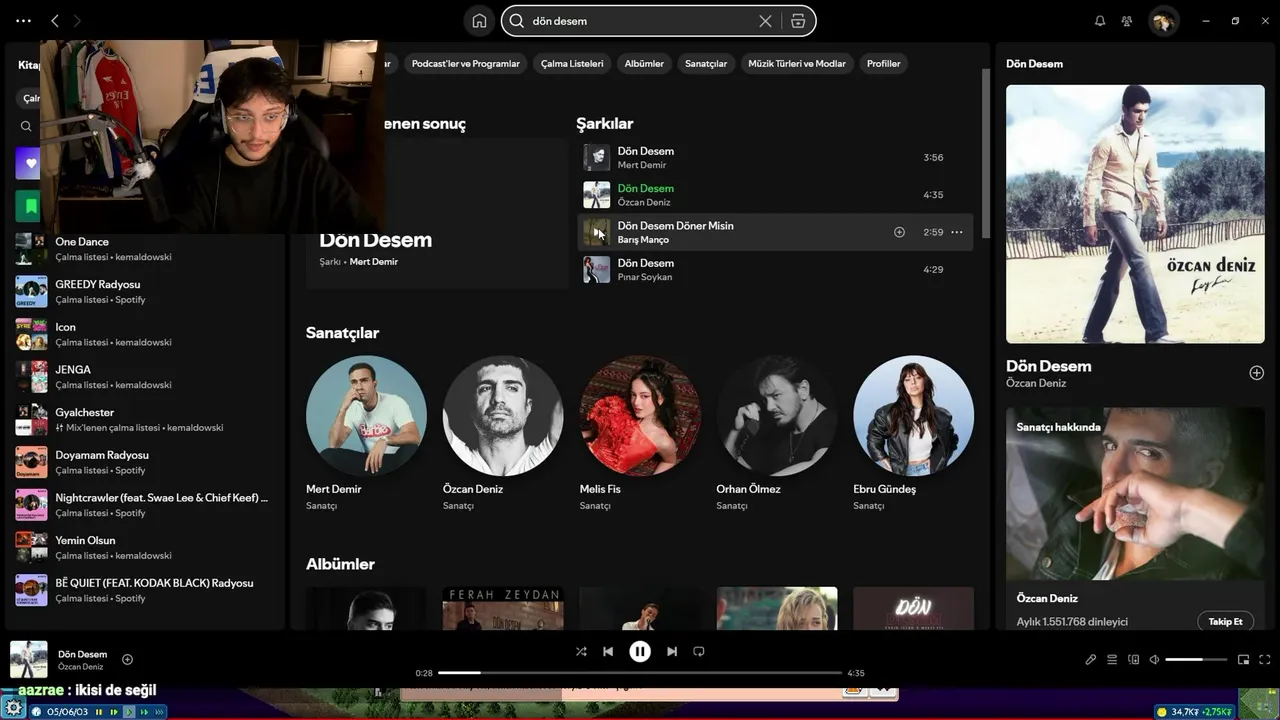Open the three-dot app menu

[23, 21]
